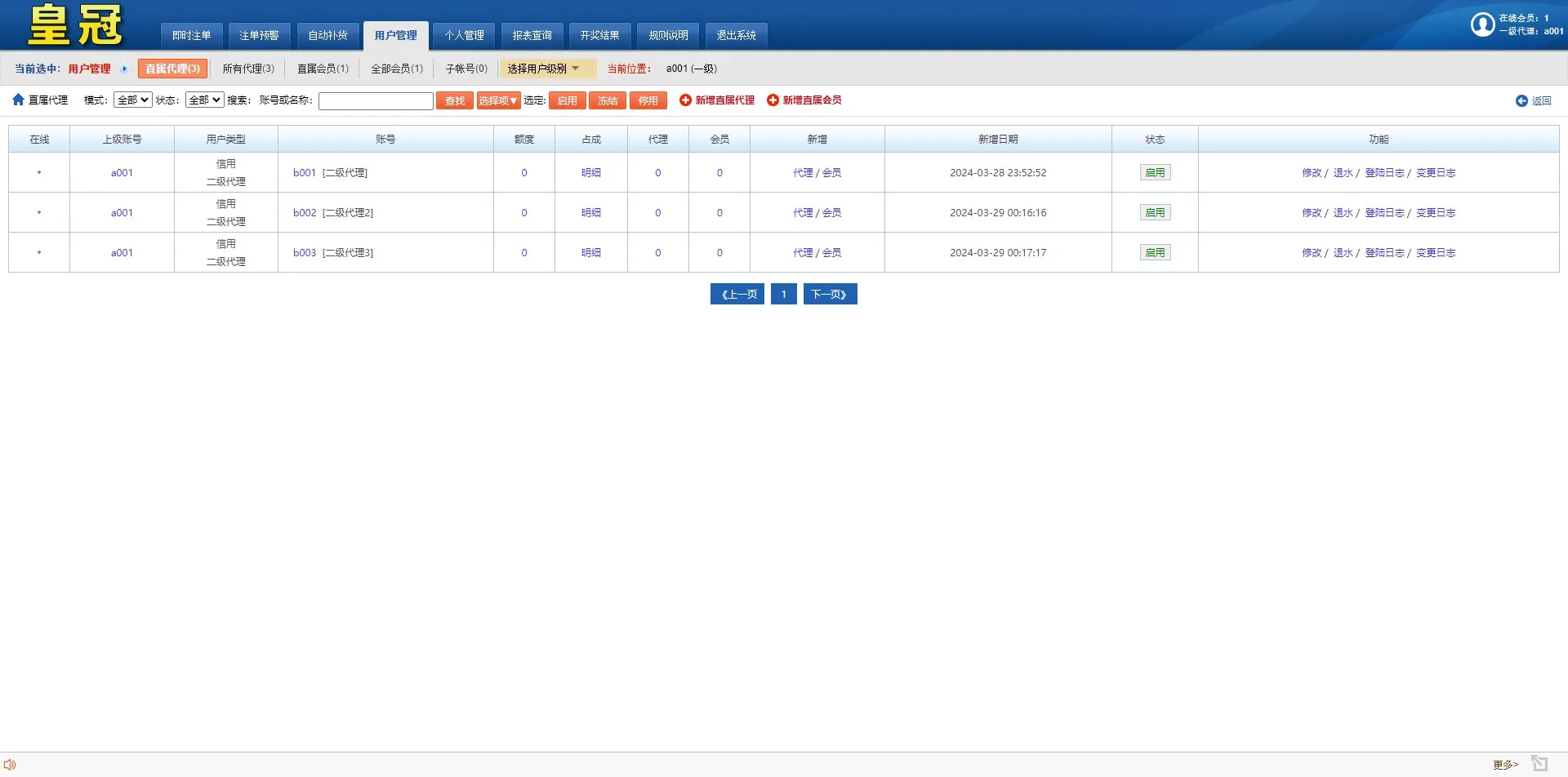
Task: Open account link b001
Action: click(x=304, y=172)
